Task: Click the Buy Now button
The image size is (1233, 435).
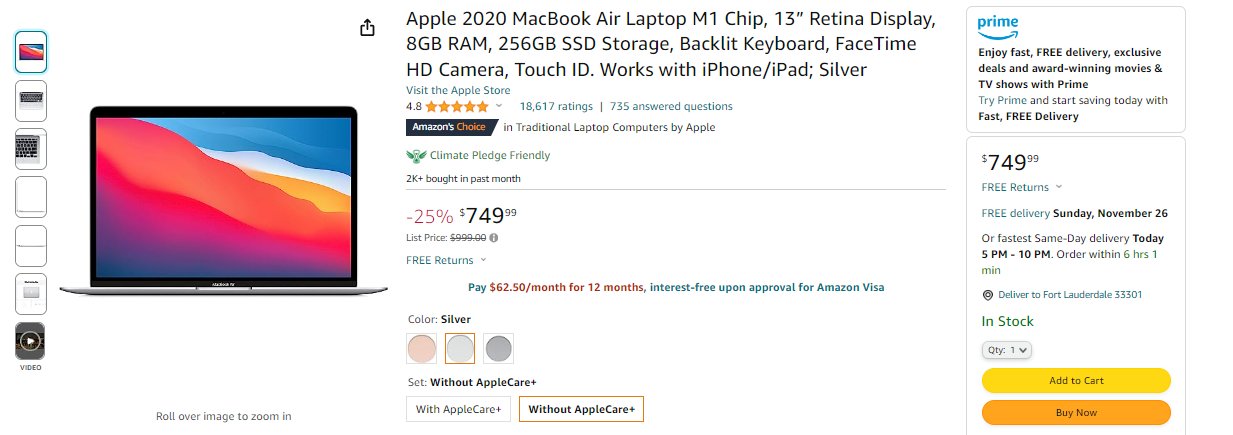Action: (x=1076, y=412)
